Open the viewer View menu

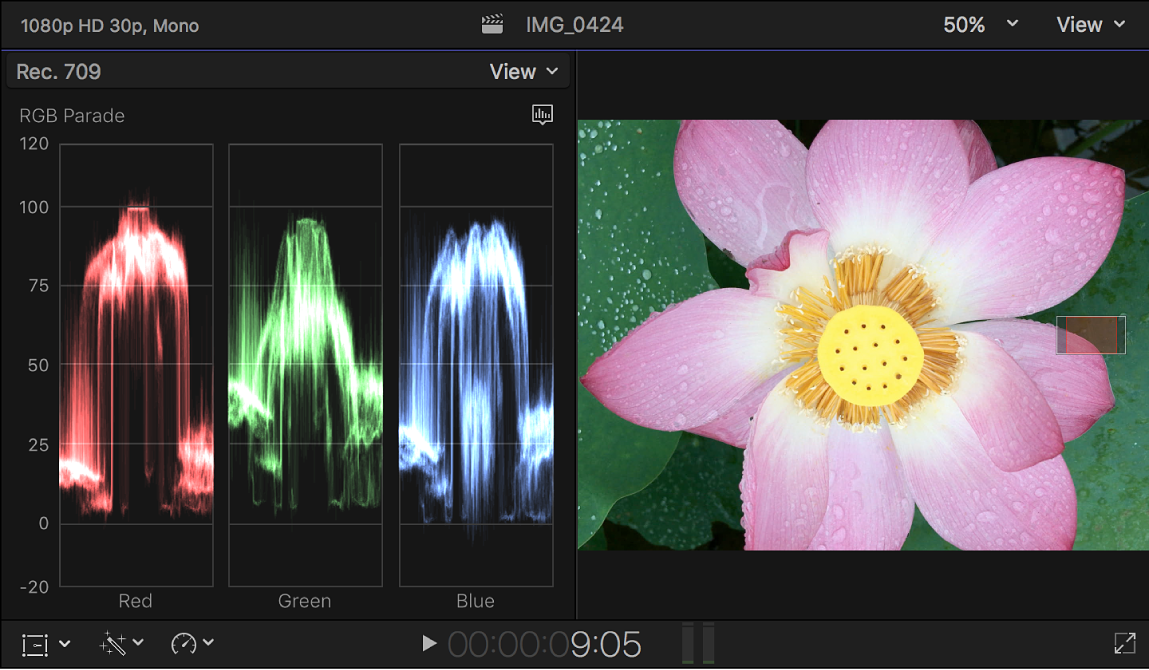point(1089,24)
